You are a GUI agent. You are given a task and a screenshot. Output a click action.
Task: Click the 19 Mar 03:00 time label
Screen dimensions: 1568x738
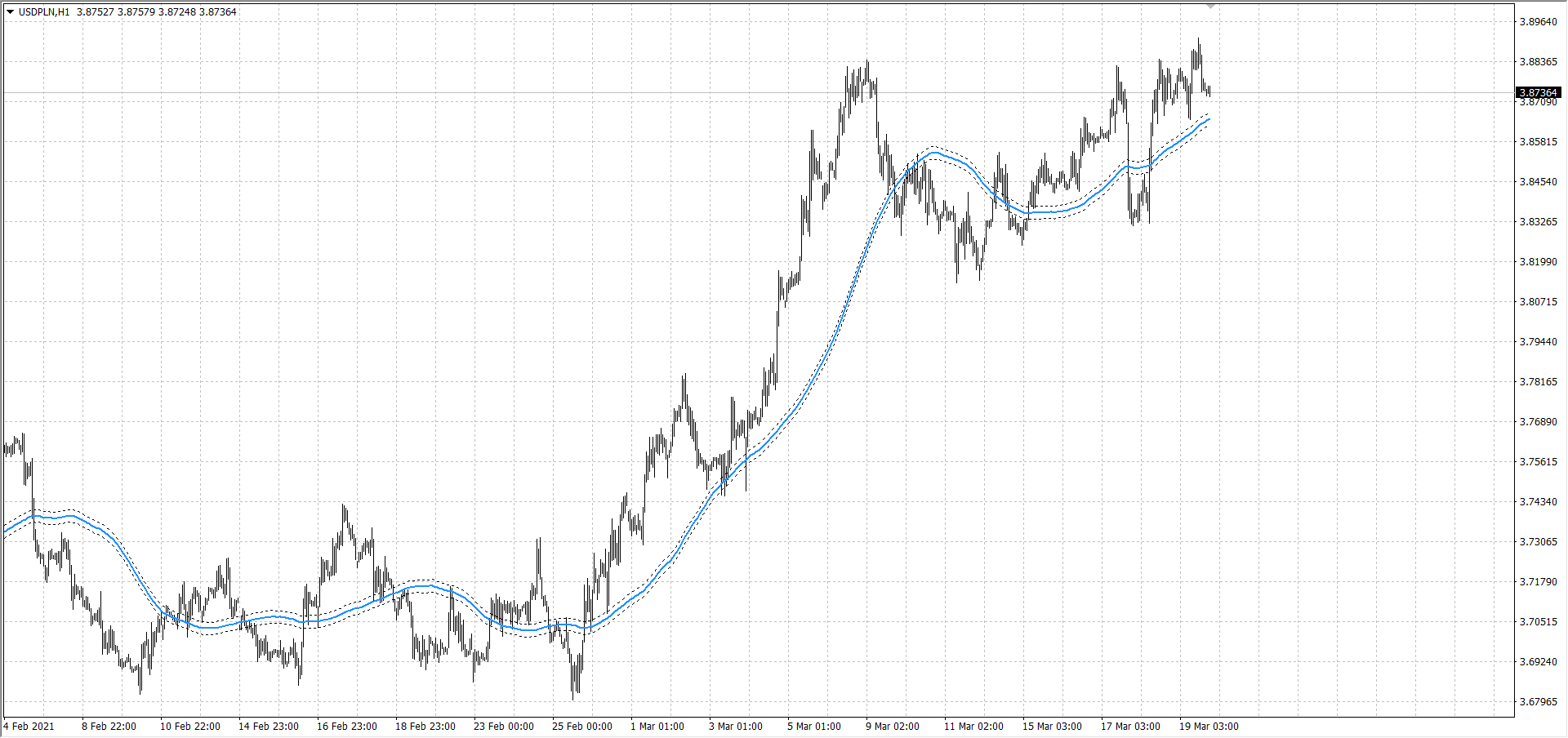pos(1209,727)
